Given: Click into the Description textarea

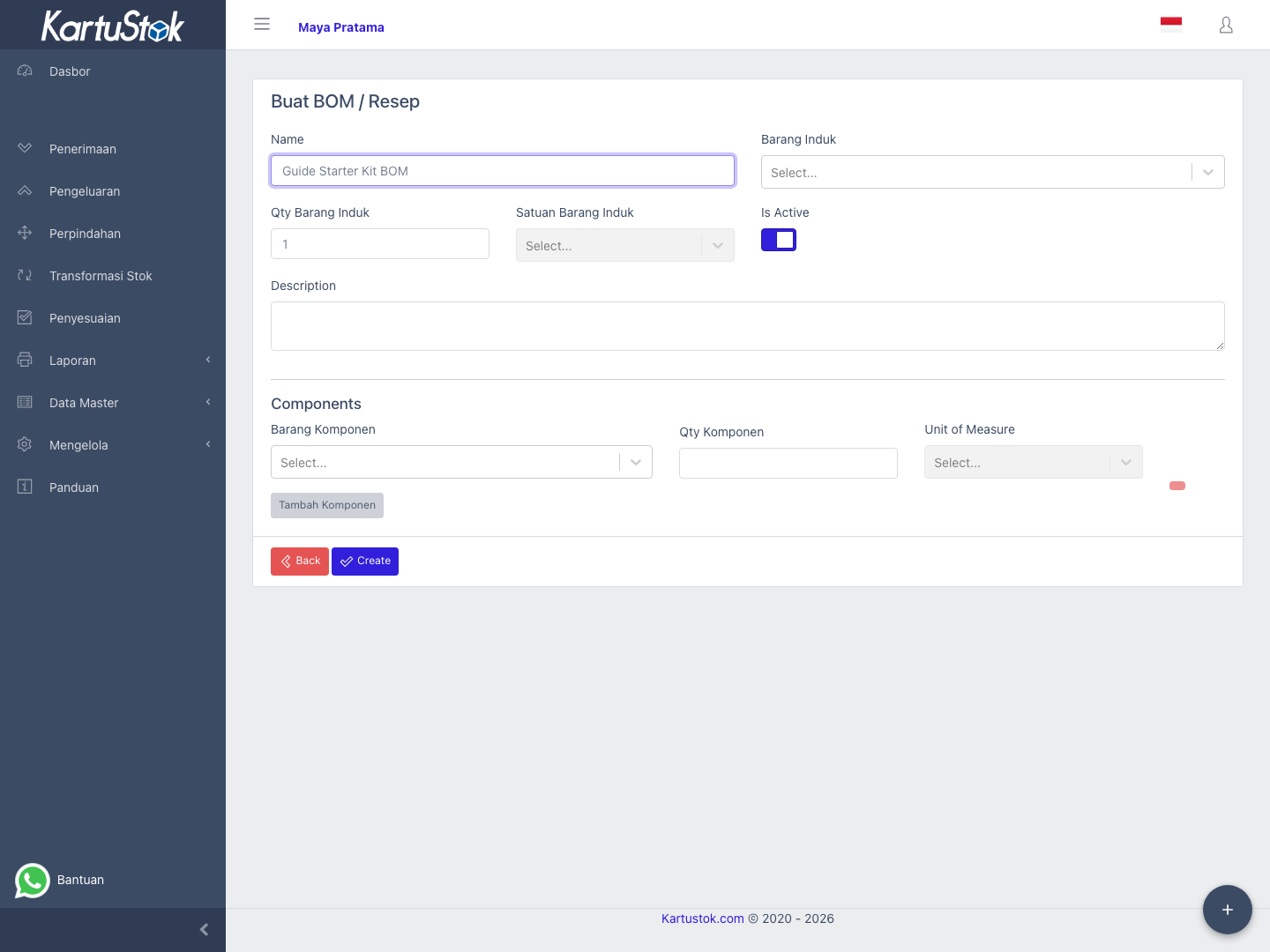Looking at the screenshot, I should [x=748, y=326].
